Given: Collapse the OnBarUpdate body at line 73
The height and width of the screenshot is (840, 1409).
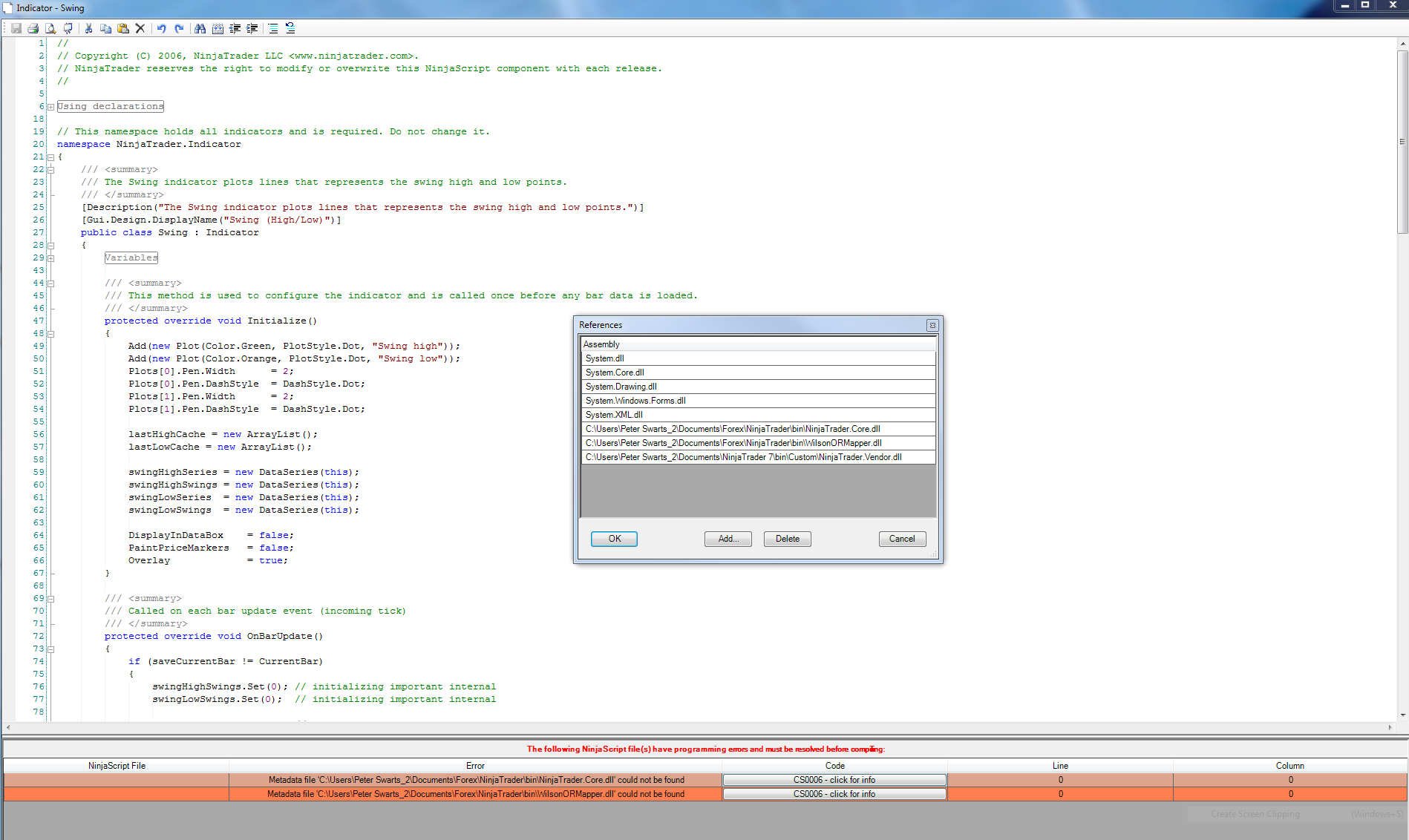Looking at the screenshot, I should pyautogui.click(x=50, y=649).
